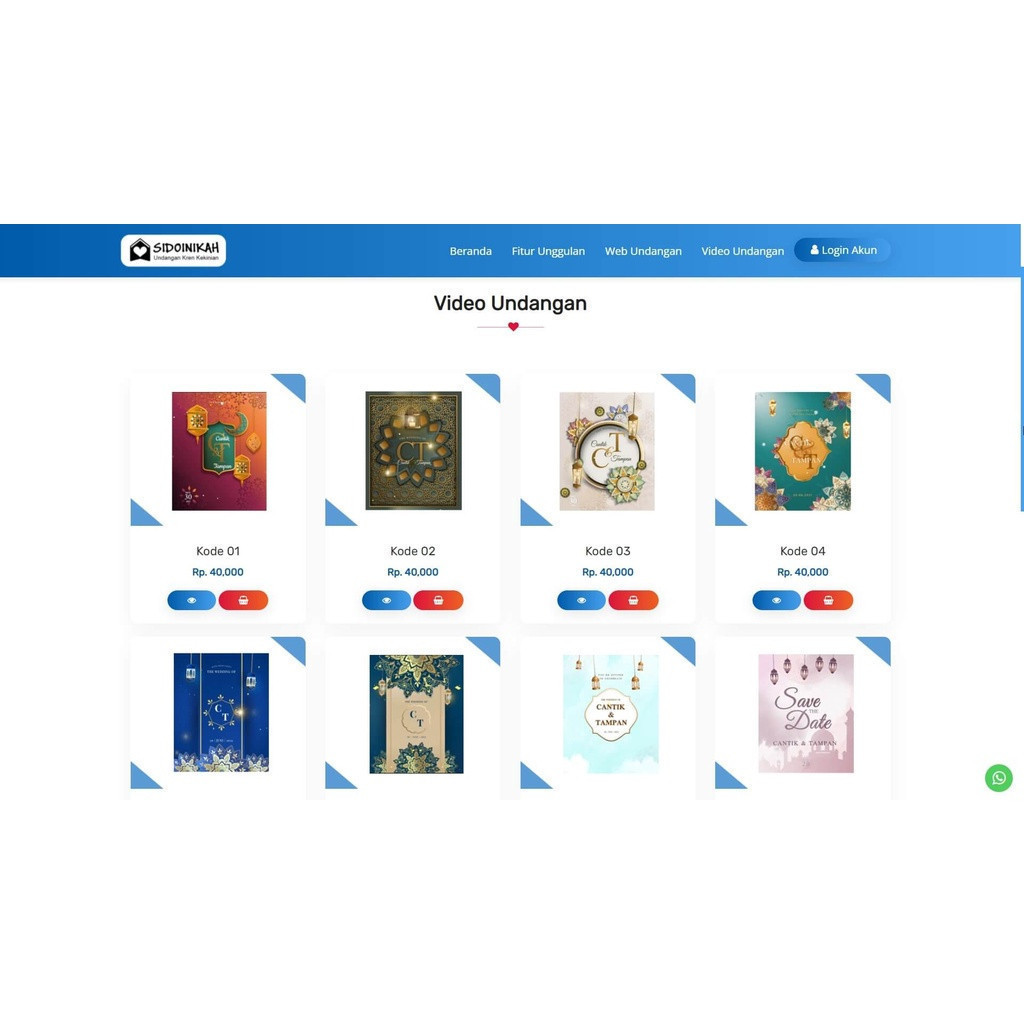Click the Login Akun button
Viewport: 1024px width, 1024px height.
(x=842, y=250)
